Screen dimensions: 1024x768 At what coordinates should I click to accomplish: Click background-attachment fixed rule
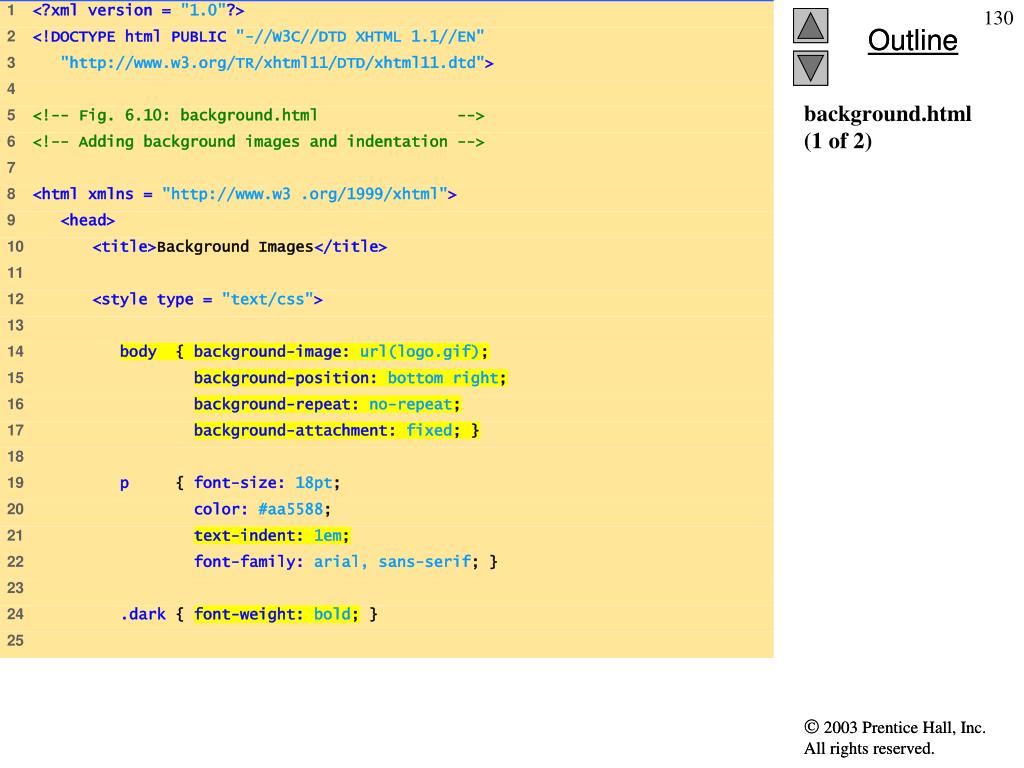(x=336, y=430)
